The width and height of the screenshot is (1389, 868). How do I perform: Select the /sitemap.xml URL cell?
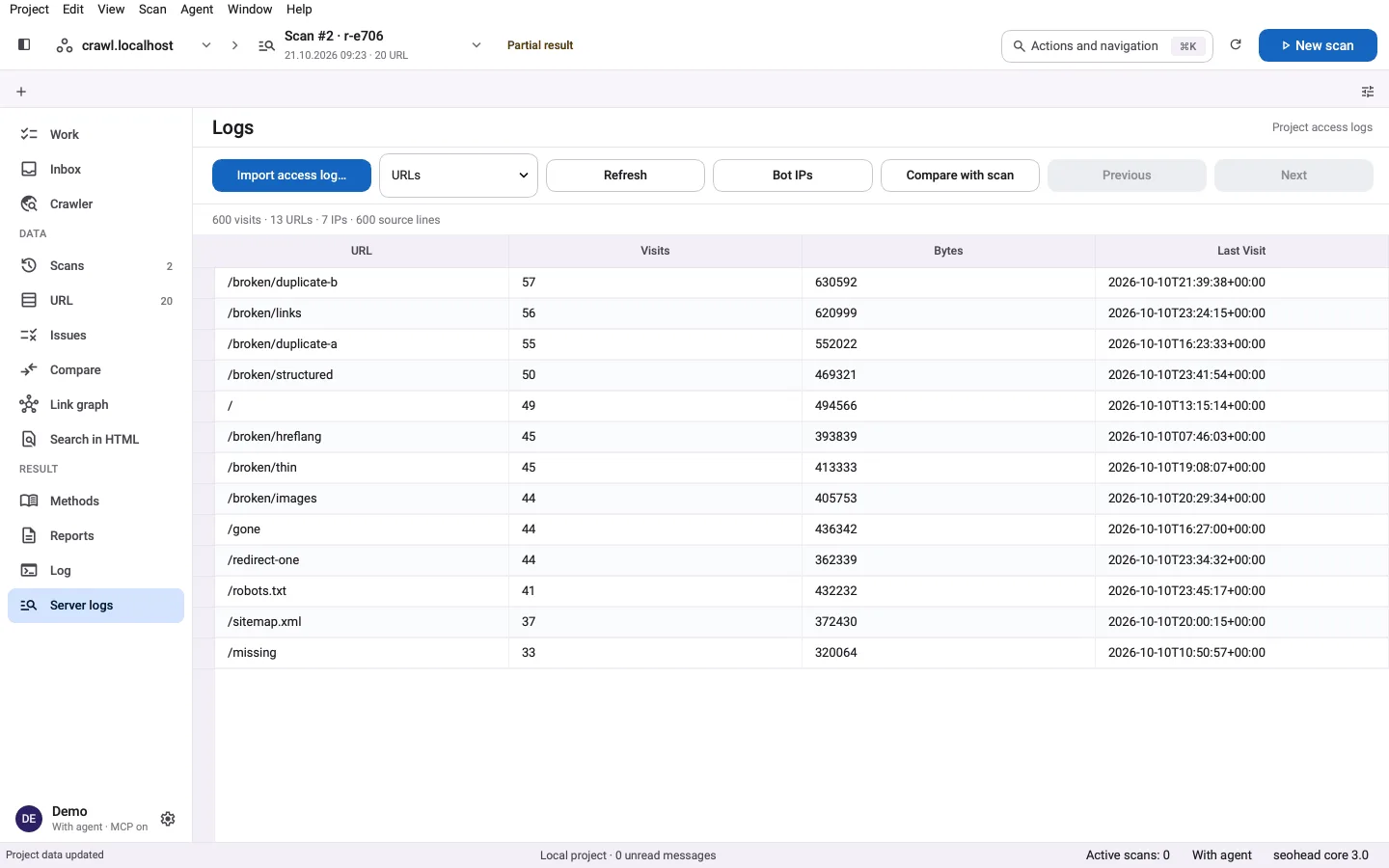coord(362,622)
